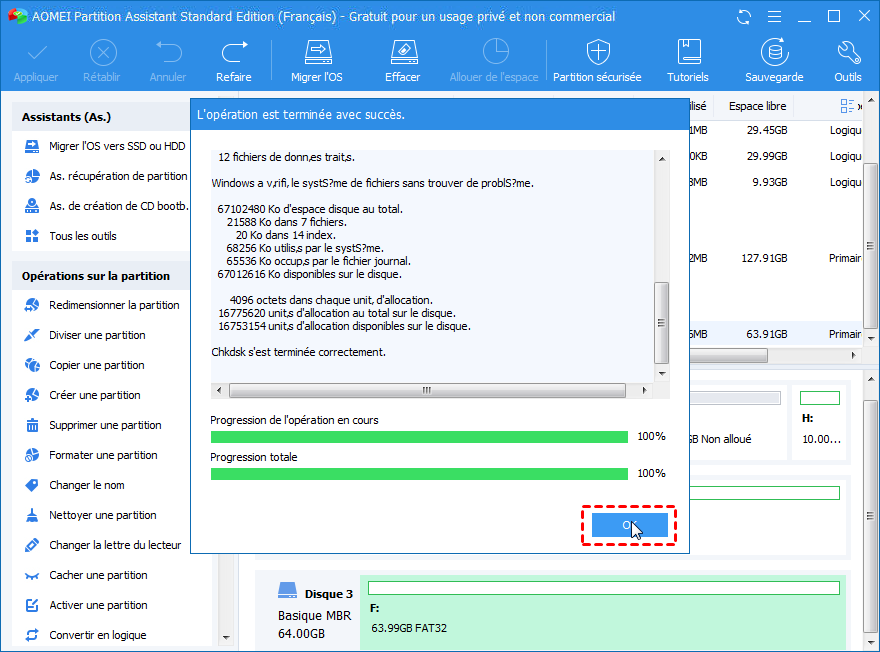Open the hamburger menu in title bar
Viewport: 880px width, 652px height.
tap(774, 17)
